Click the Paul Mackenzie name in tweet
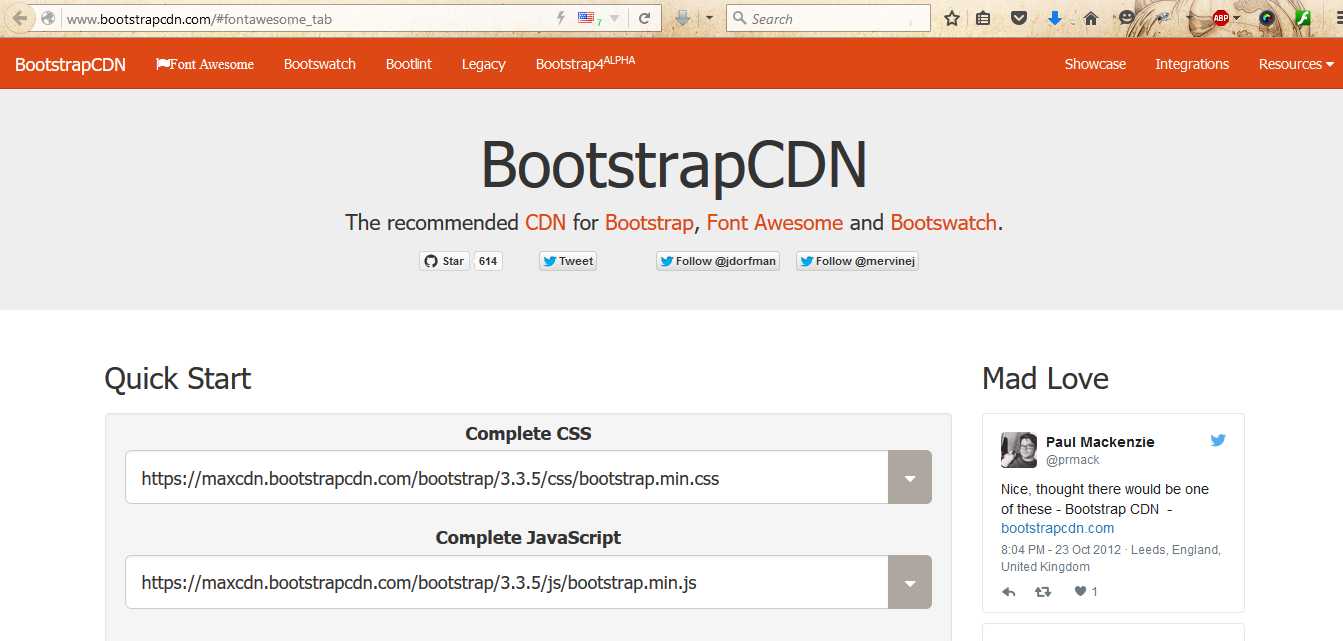 (x=1100, y=442)
